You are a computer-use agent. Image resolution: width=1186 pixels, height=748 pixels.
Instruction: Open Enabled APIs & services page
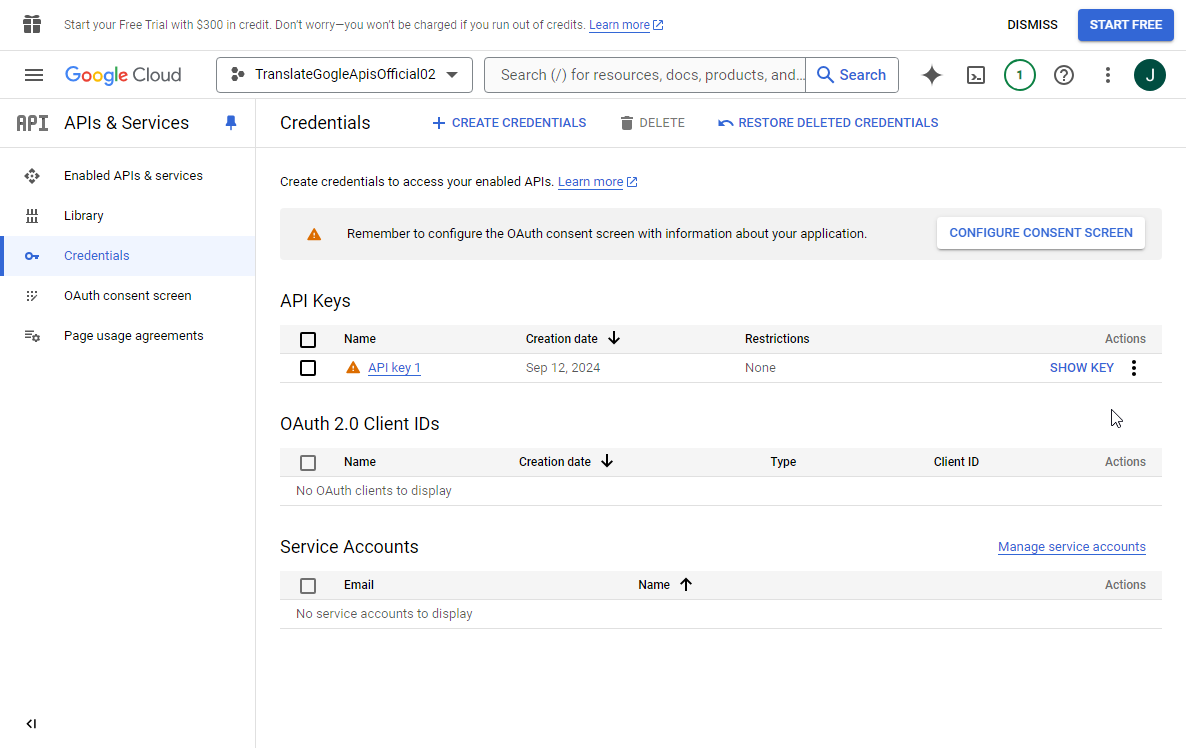click(133, 175)
